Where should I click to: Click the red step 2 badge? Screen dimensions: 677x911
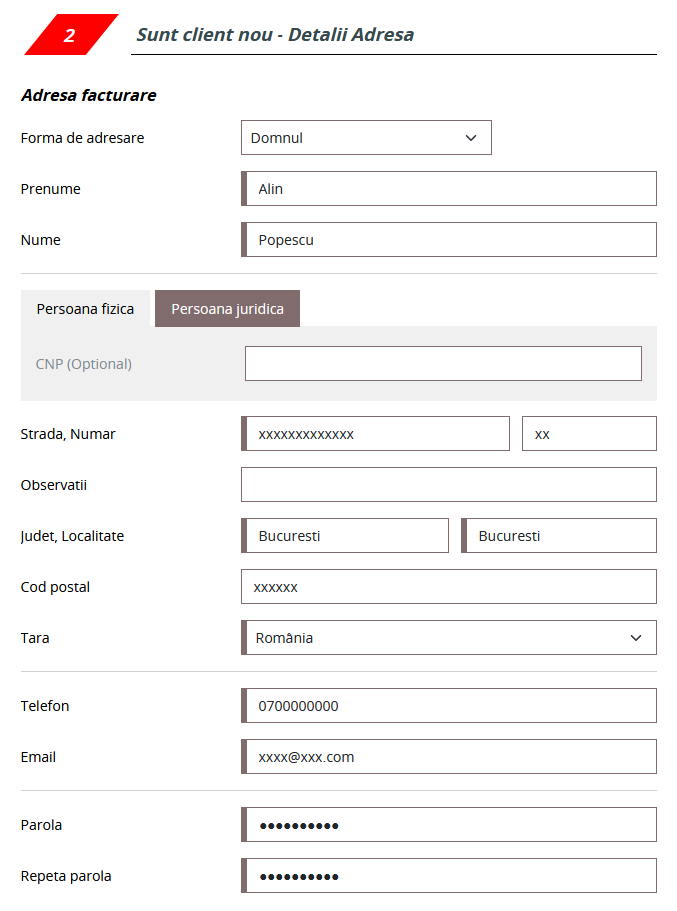(x=70, y=35)
